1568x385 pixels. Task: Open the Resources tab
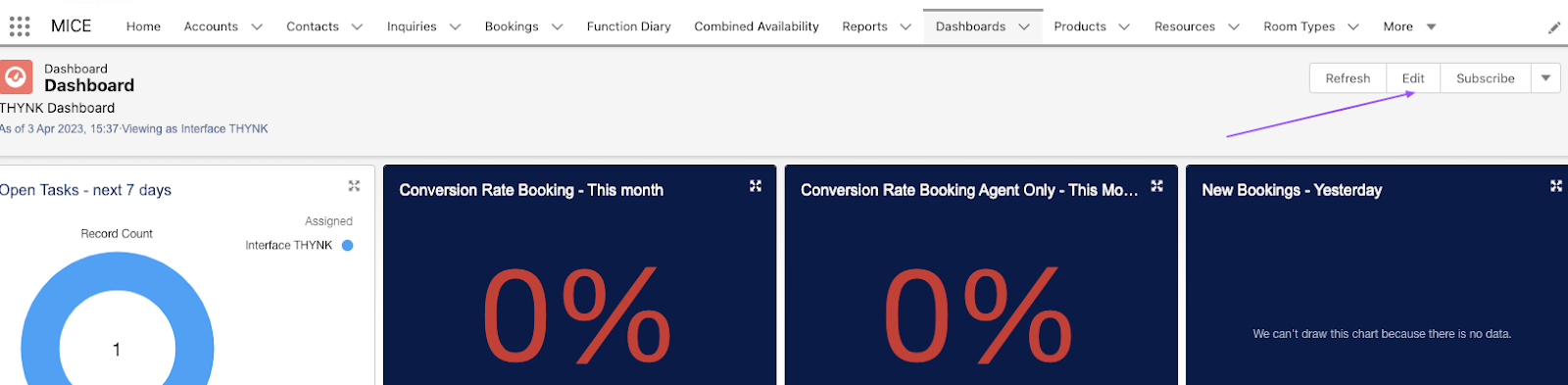(1185, 27)
